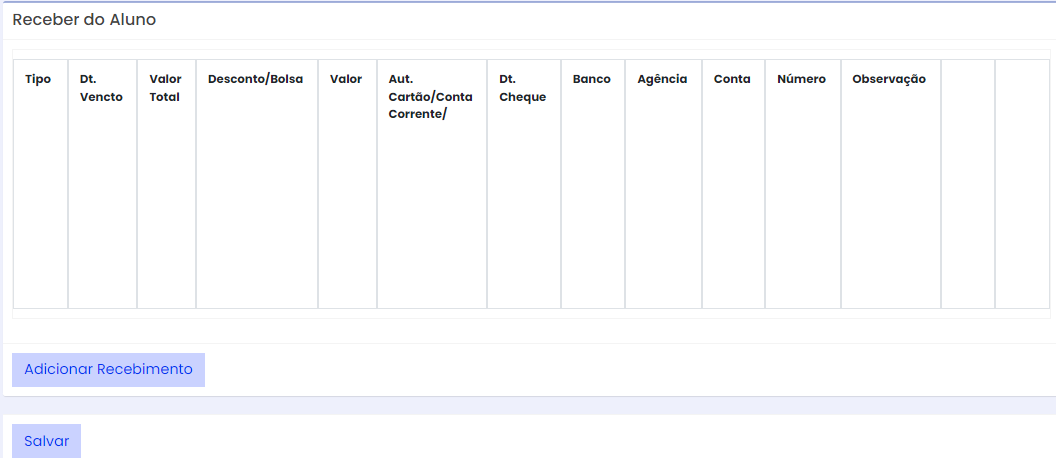
Task: Click the Adicionar Recebimento button
Action: coord(108,369)
